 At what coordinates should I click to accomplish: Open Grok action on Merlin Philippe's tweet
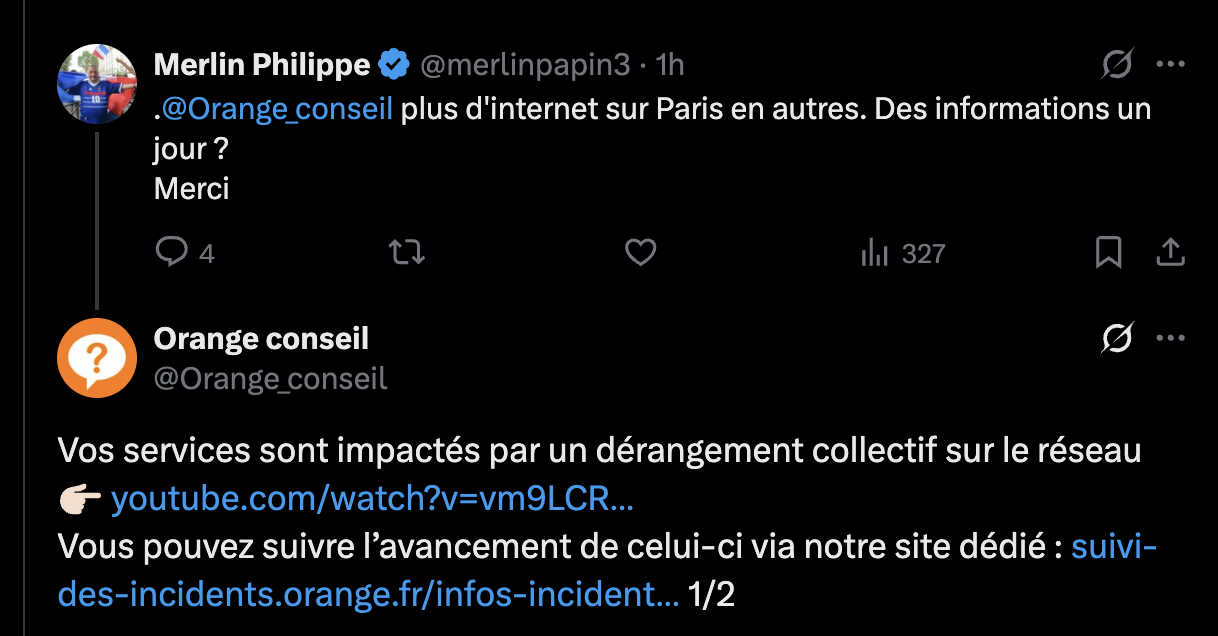tap(1117, 65)
